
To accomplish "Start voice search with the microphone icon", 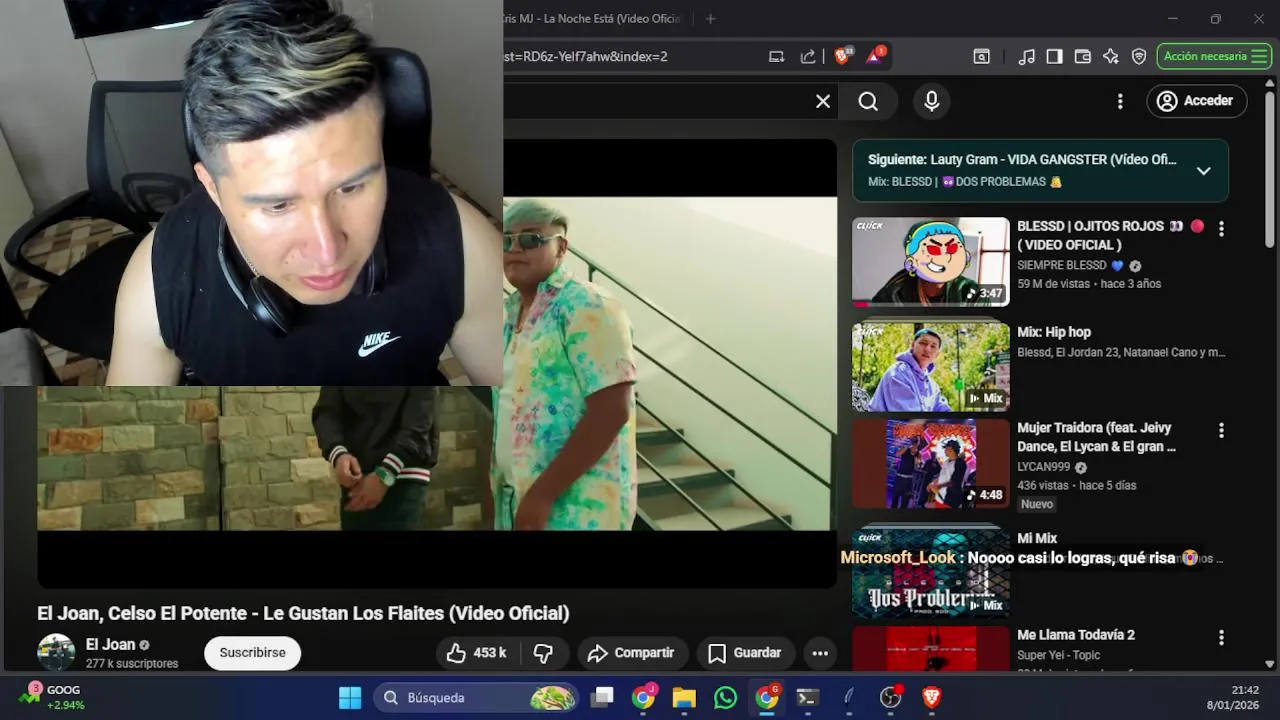I will pos(932,101).
